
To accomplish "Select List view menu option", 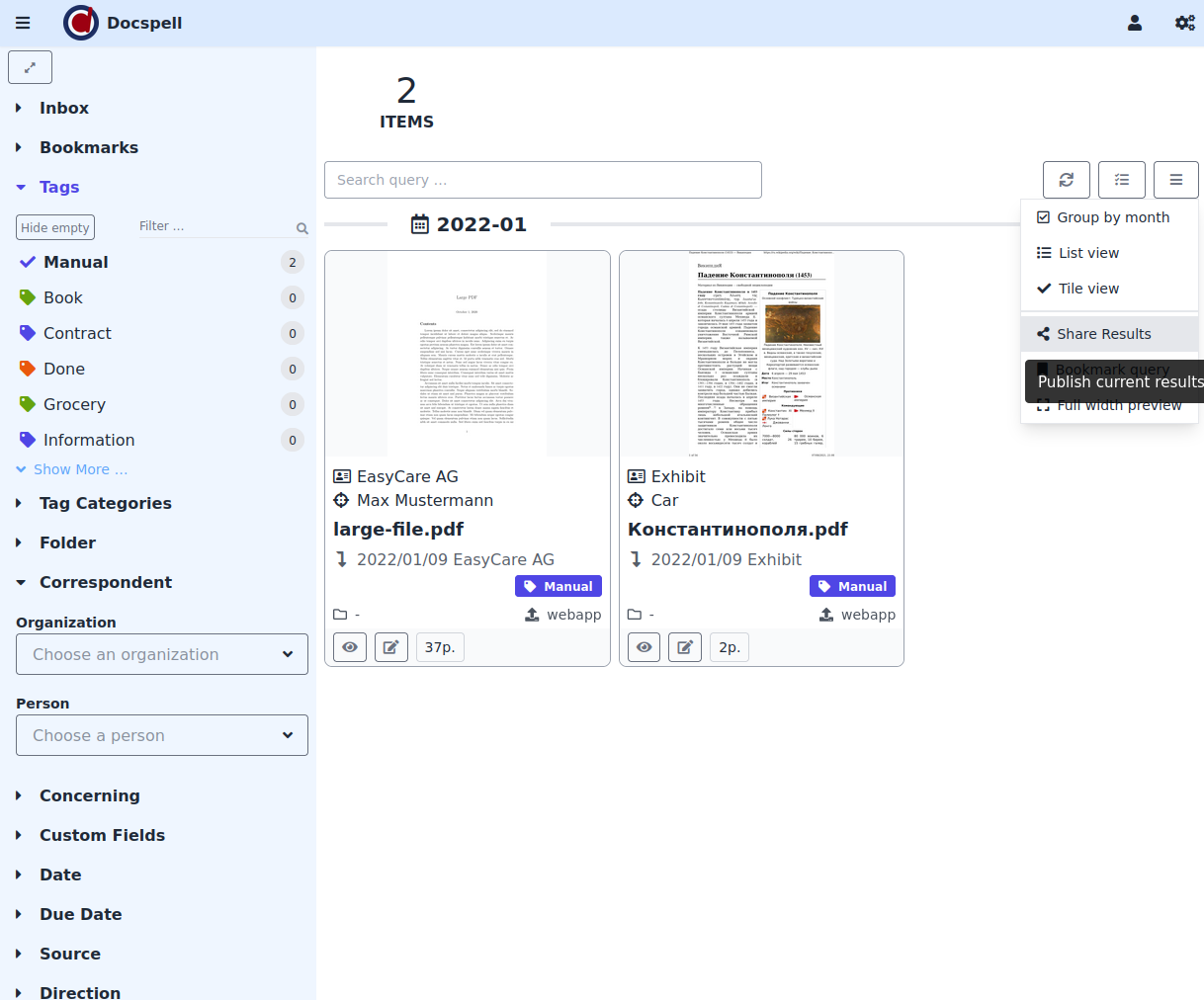I will click(x=1088, y=253).
